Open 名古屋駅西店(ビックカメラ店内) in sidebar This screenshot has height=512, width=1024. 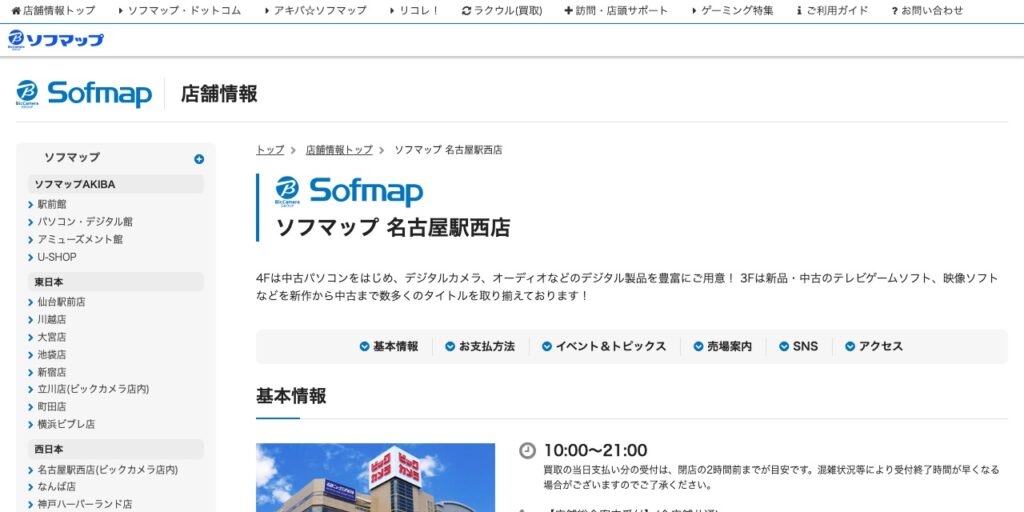pos(108,470)
